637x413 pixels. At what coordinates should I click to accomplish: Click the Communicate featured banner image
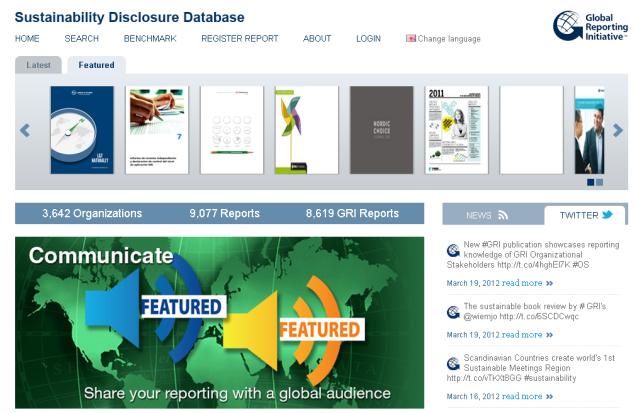(219, 323)
